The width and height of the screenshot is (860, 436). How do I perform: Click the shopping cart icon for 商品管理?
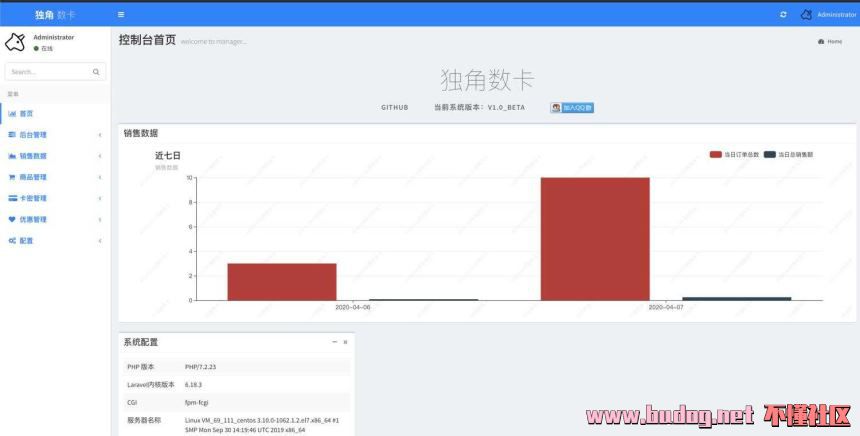pos(12,177)
